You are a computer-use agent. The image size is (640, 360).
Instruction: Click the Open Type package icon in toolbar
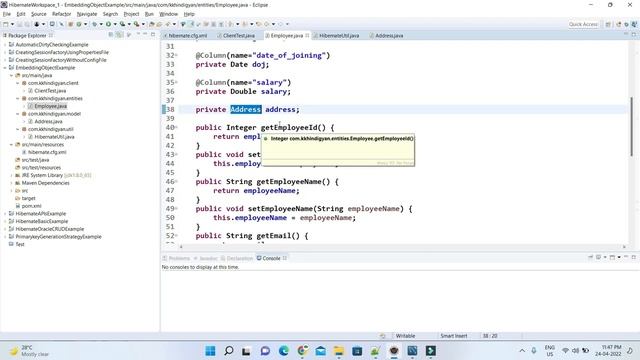pyautogui.click(x=152, y=24)
